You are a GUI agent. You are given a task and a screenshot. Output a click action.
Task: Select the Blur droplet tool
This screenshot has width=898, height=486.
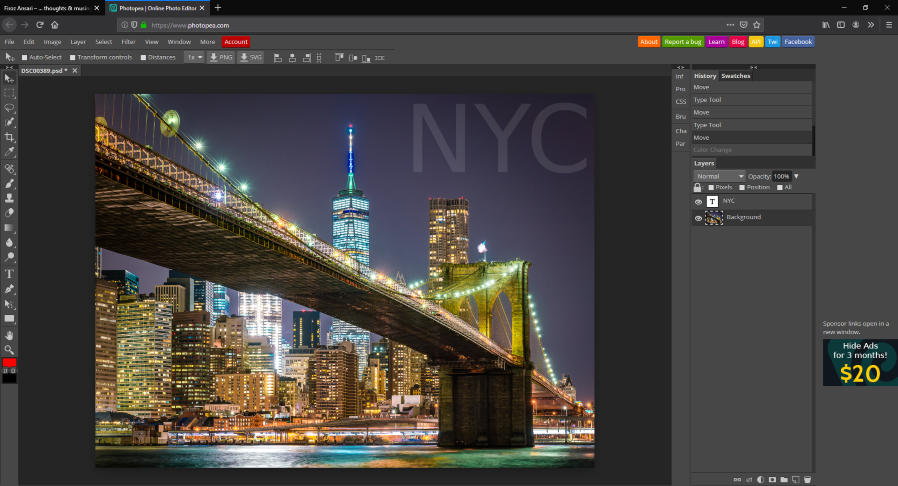click(x=9, y=243)
